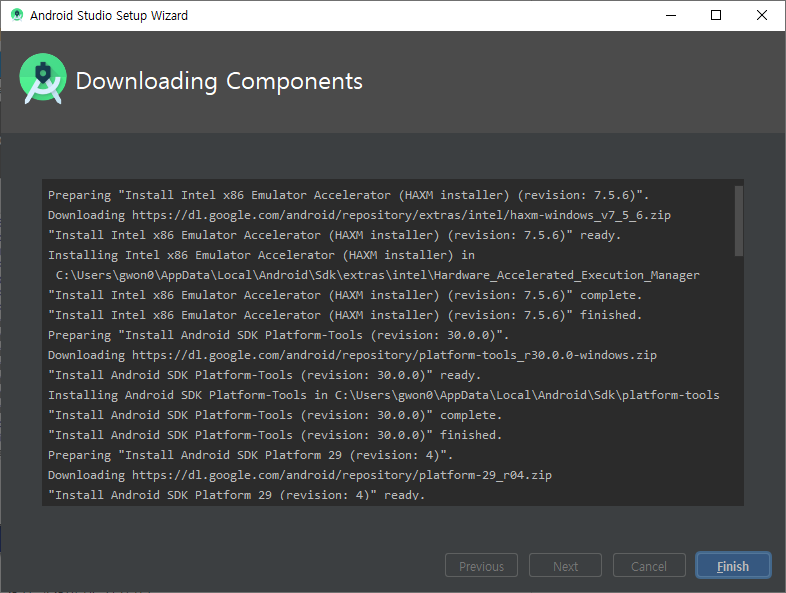This screenshot has height=593, width=786.
Task: Click the HAXM installer 'finished.' log line
Action: pyautogui.click(x=345, y=315)
